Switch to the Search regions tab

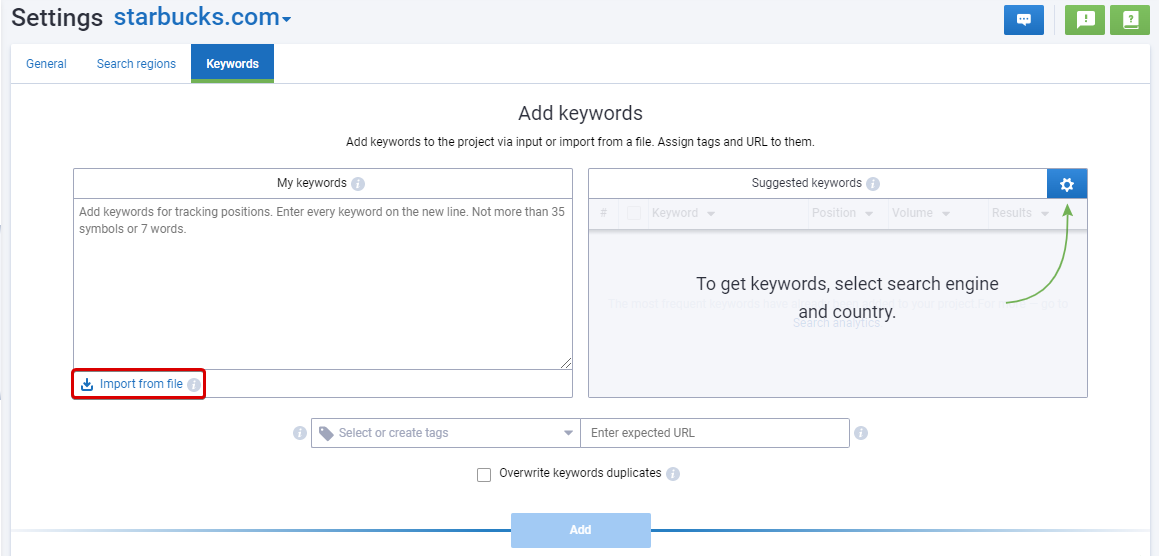pos(136,64)
